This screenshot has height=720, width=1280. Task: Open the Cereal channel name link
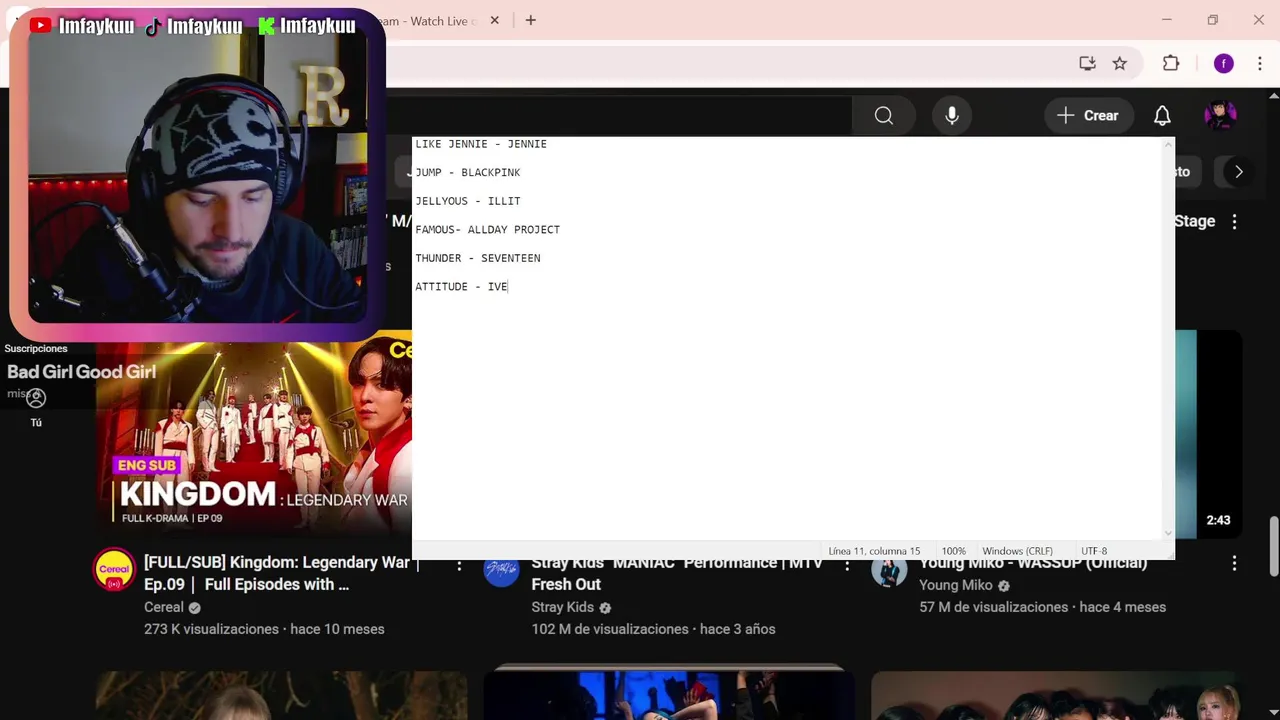[x=164, y=607]
